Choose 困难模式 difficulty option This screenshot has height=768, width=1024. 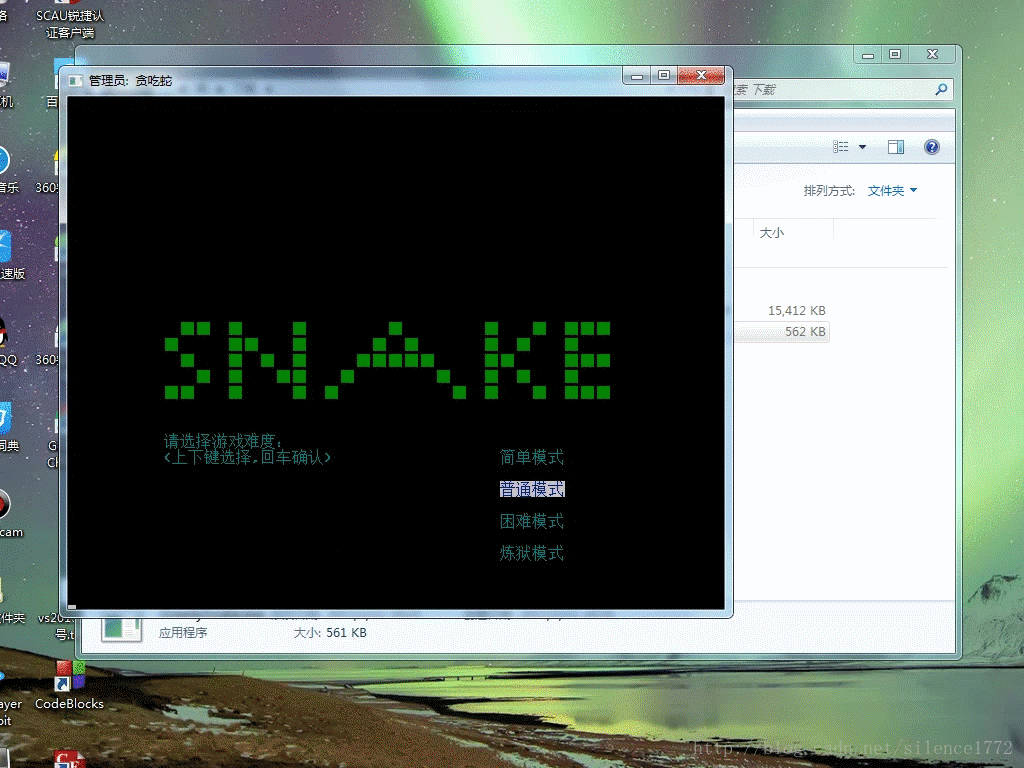click(x=531, y=522)
